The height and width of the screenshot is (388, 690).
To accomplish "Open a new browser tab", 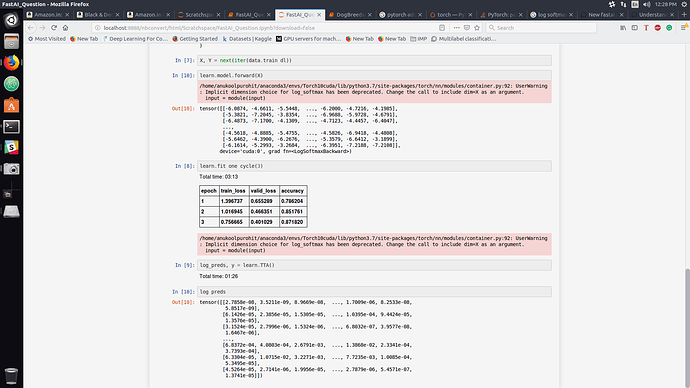I will (x=684, y=15).
